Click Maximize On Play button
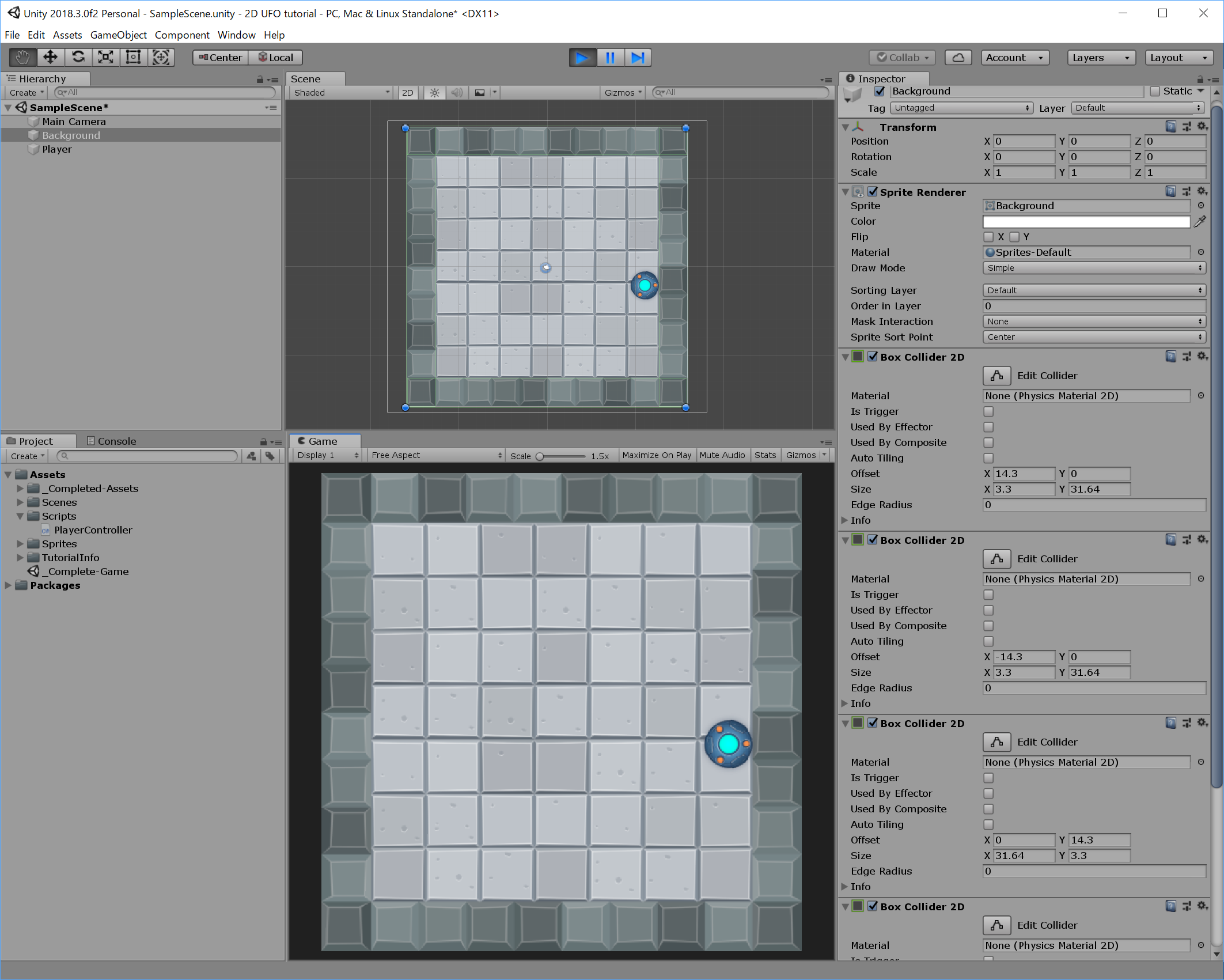The image size is (1224, 980). pos(656,455)
